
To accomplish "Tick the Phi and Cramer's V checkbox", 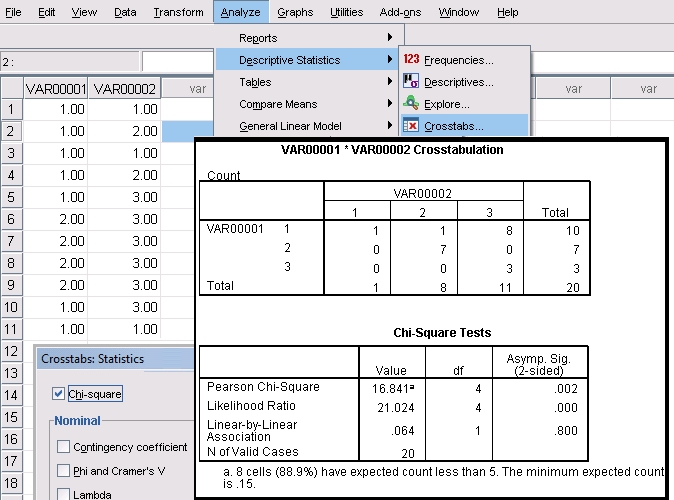I will point(64,470).
